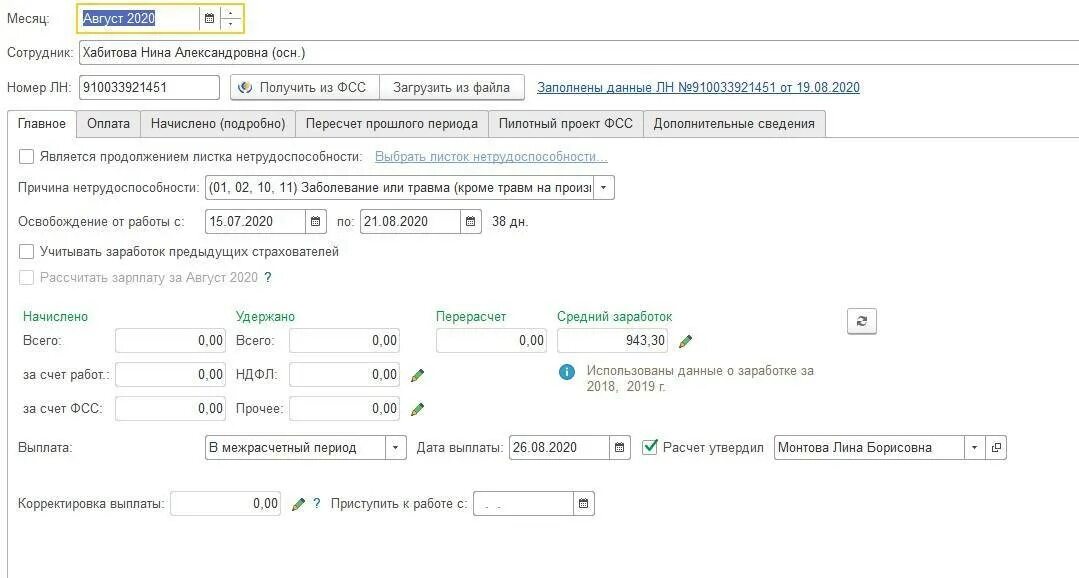The image size is (1079, 578).
Task: Open link Заполнены данные ЛН №910033921451
Action: click(698, 87)
